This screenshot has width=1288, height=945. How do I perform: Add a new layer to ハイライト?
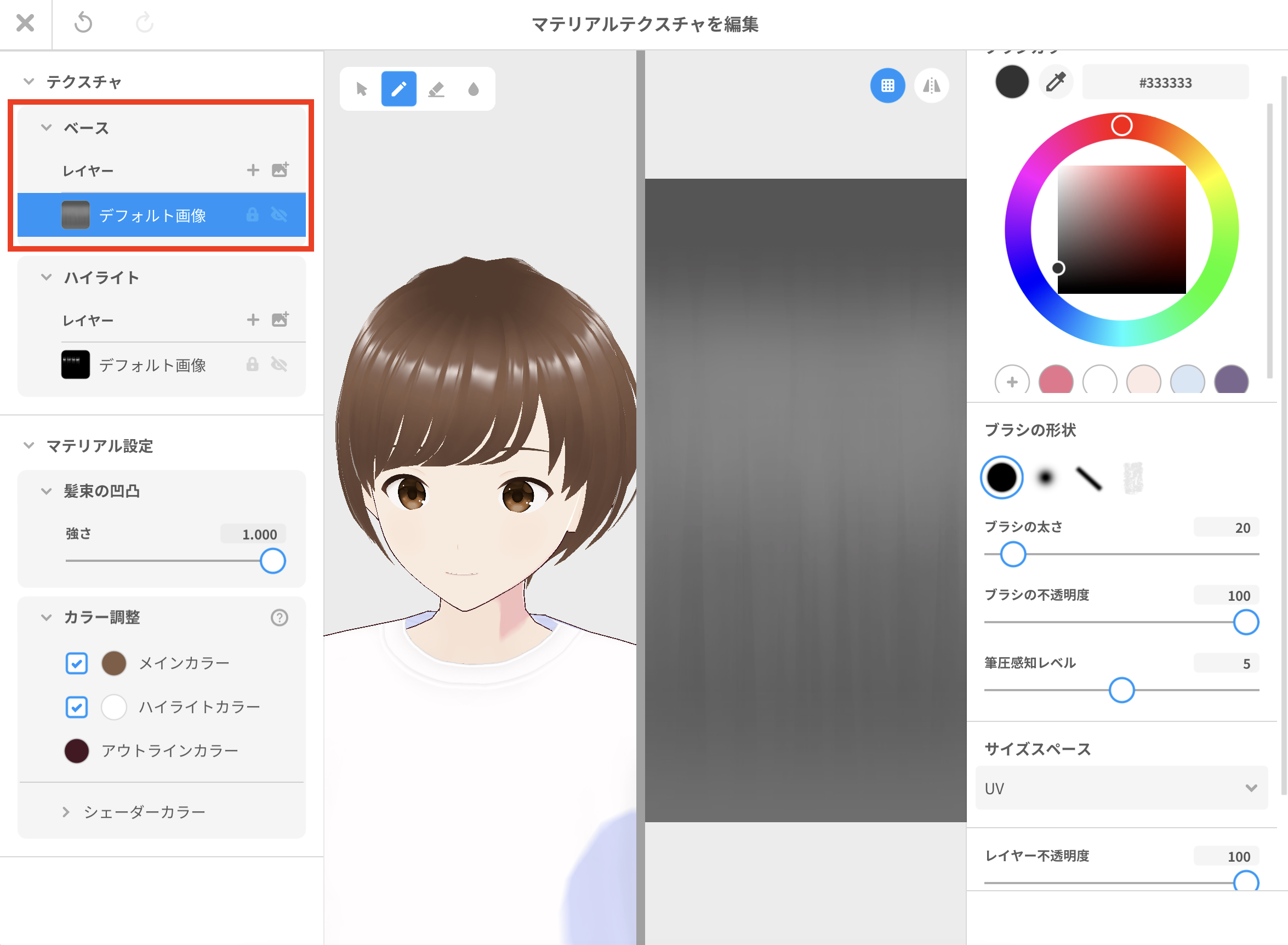[x=253, y=320]
